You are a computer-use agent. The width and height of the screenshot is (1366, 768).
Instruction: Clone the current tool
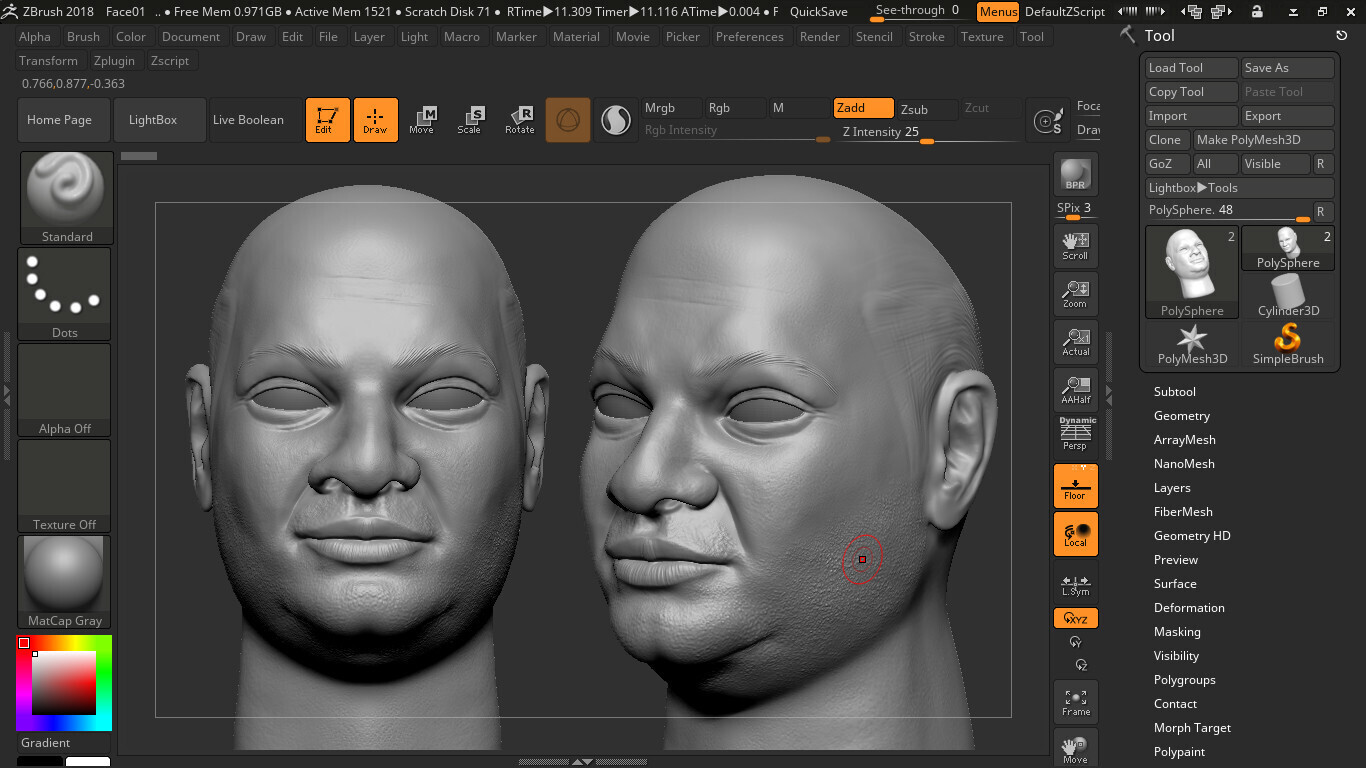pos(1166,139)
